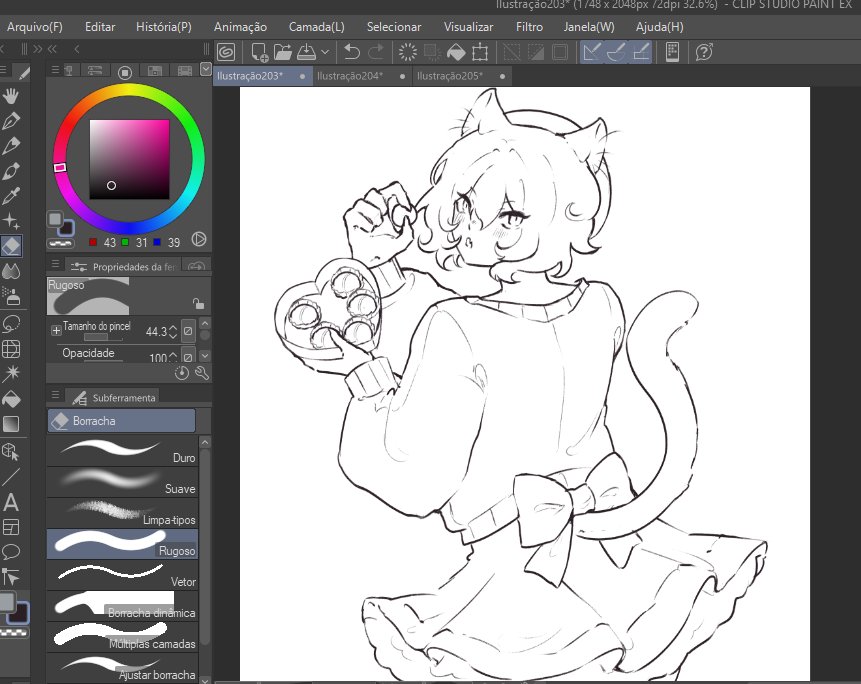Viewport: 861px width, 684px height.
Task: Select the Fill bucket tool in left toolbar
Action: click(10, 399)
